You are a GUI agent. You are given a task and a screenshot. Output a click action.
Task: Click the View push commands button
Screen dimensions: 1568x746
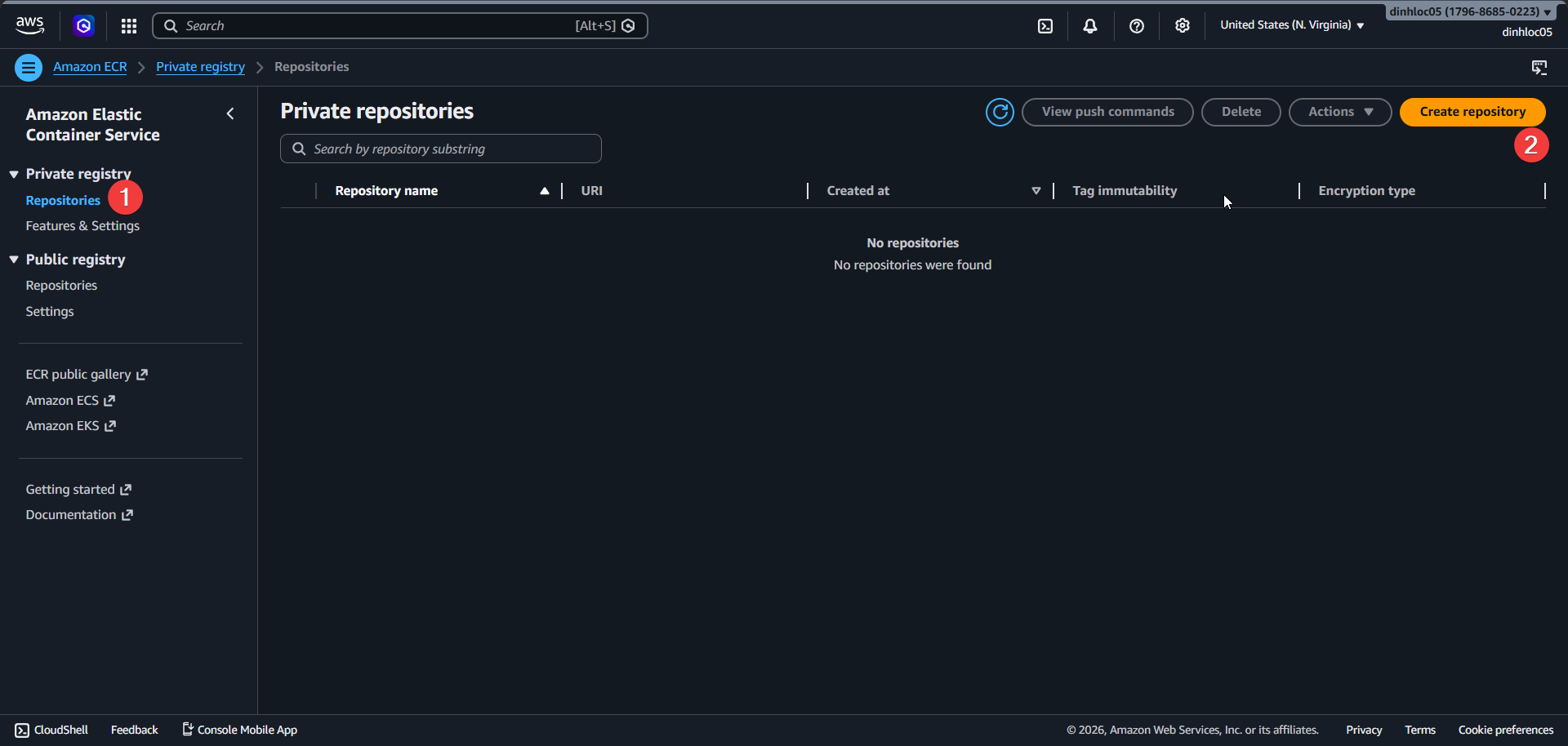(1107, 112)
